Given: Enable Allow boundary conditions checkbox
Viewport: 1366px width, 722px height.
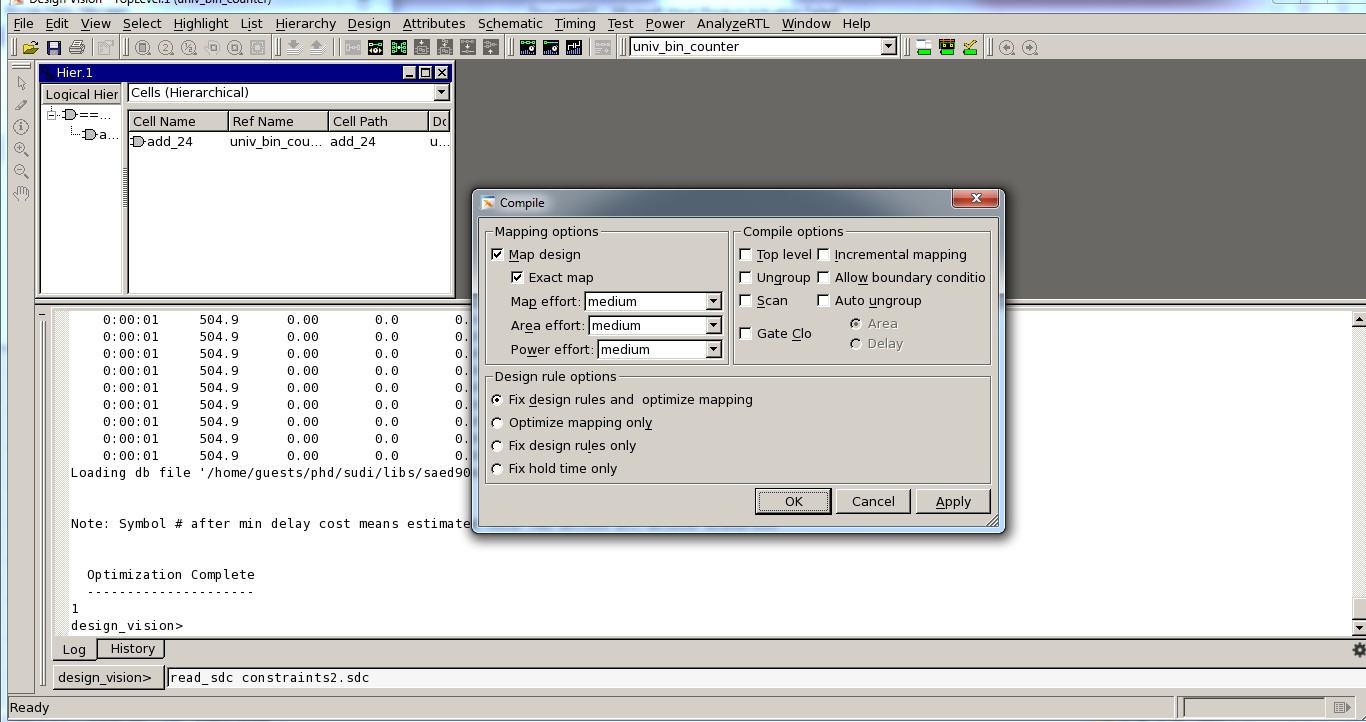Looking at the screenshot, I should pyautogui.click(x=823, y=277).
